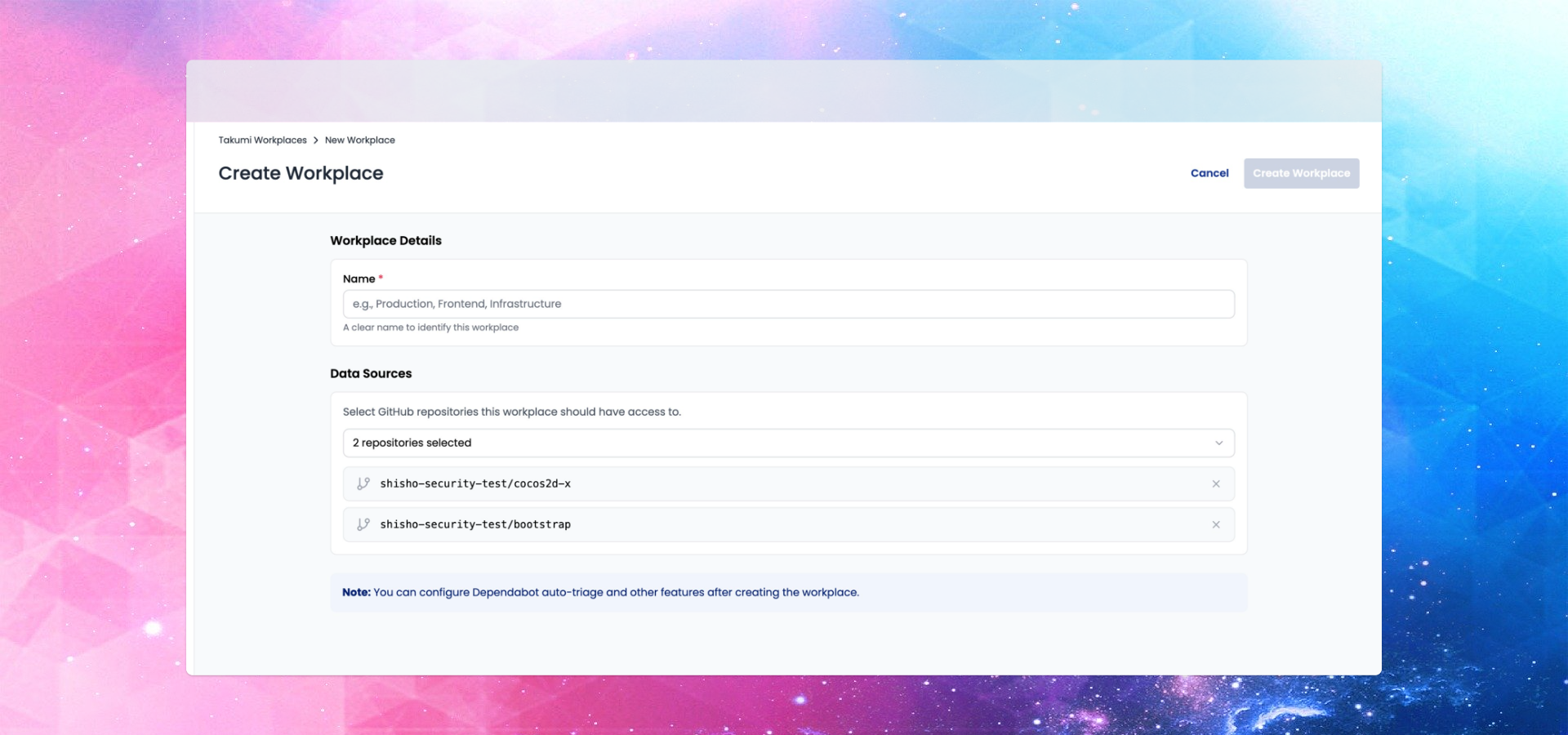Click the red required asterisk beside Name
1568x735 pixels.
378,278
